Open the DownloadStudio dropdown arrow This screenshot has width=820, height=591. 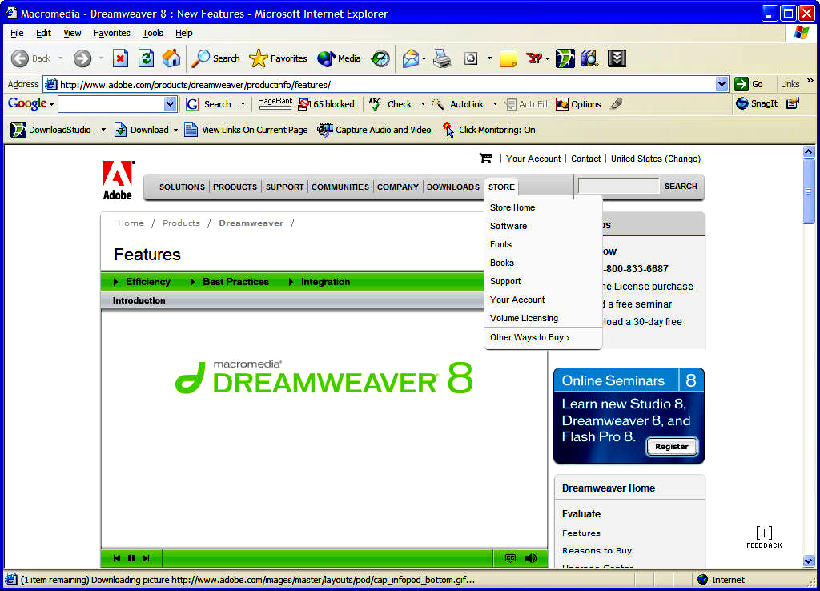pyautogui.click(x=104, y=130)
